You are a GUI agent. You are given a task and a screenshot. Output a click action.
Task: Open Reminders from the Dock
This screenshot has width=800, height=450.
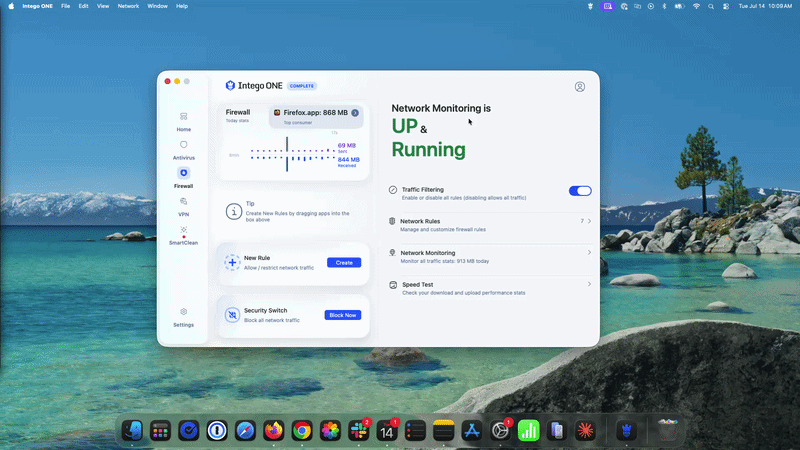(x=415, y=431)
